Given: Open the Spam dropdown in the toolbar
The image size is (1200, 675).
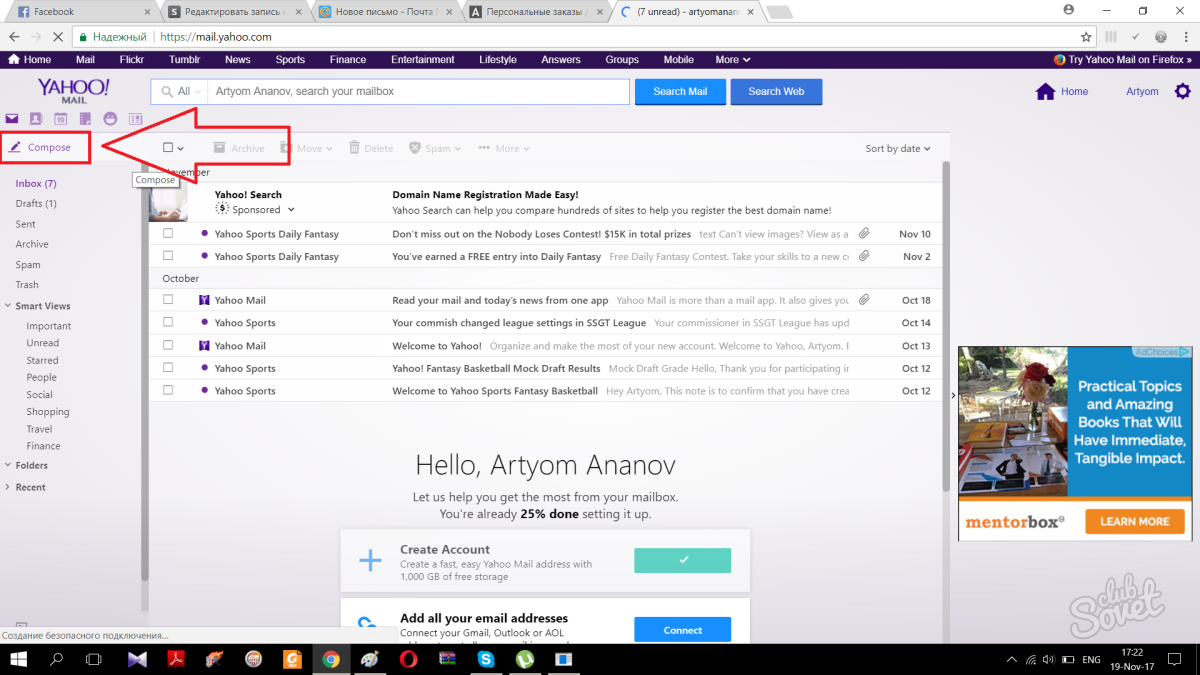Looking at the screenshot, I should (435, 148).
